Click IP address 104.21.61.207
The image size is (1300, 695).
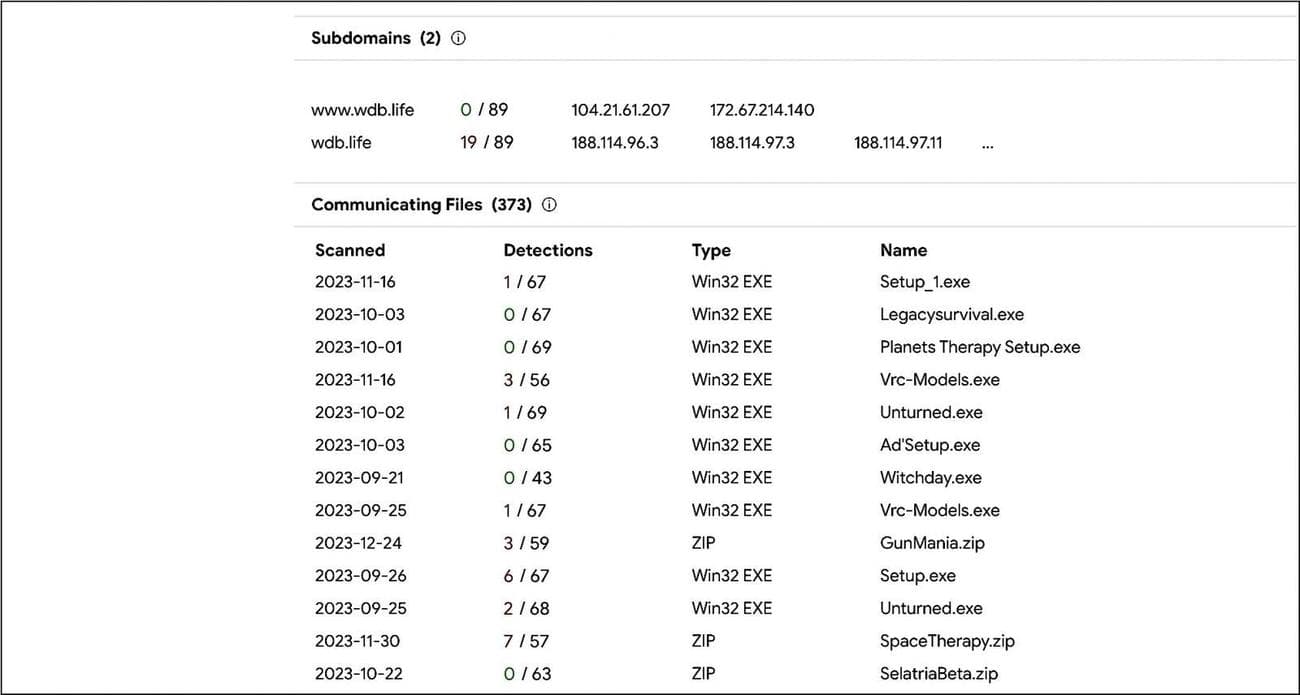point(620,110)
